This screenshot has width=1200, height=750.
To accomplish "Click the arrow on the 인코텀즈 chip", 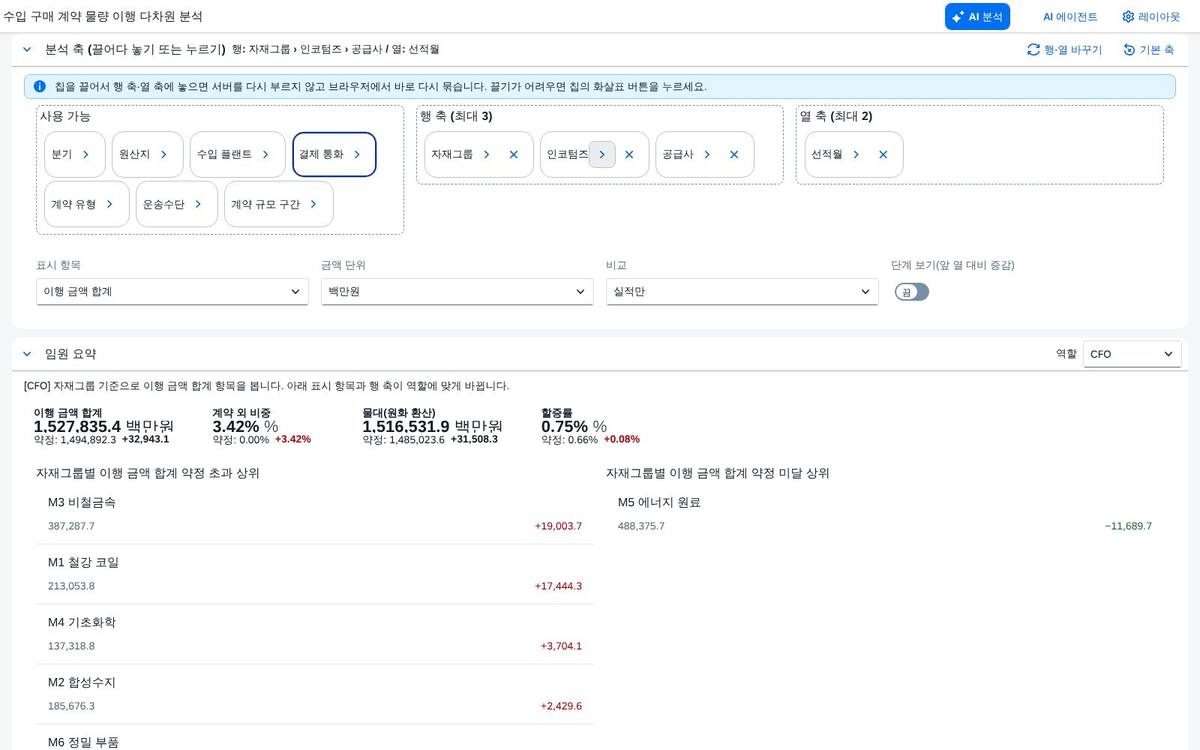I will click(x=602, y=155).
